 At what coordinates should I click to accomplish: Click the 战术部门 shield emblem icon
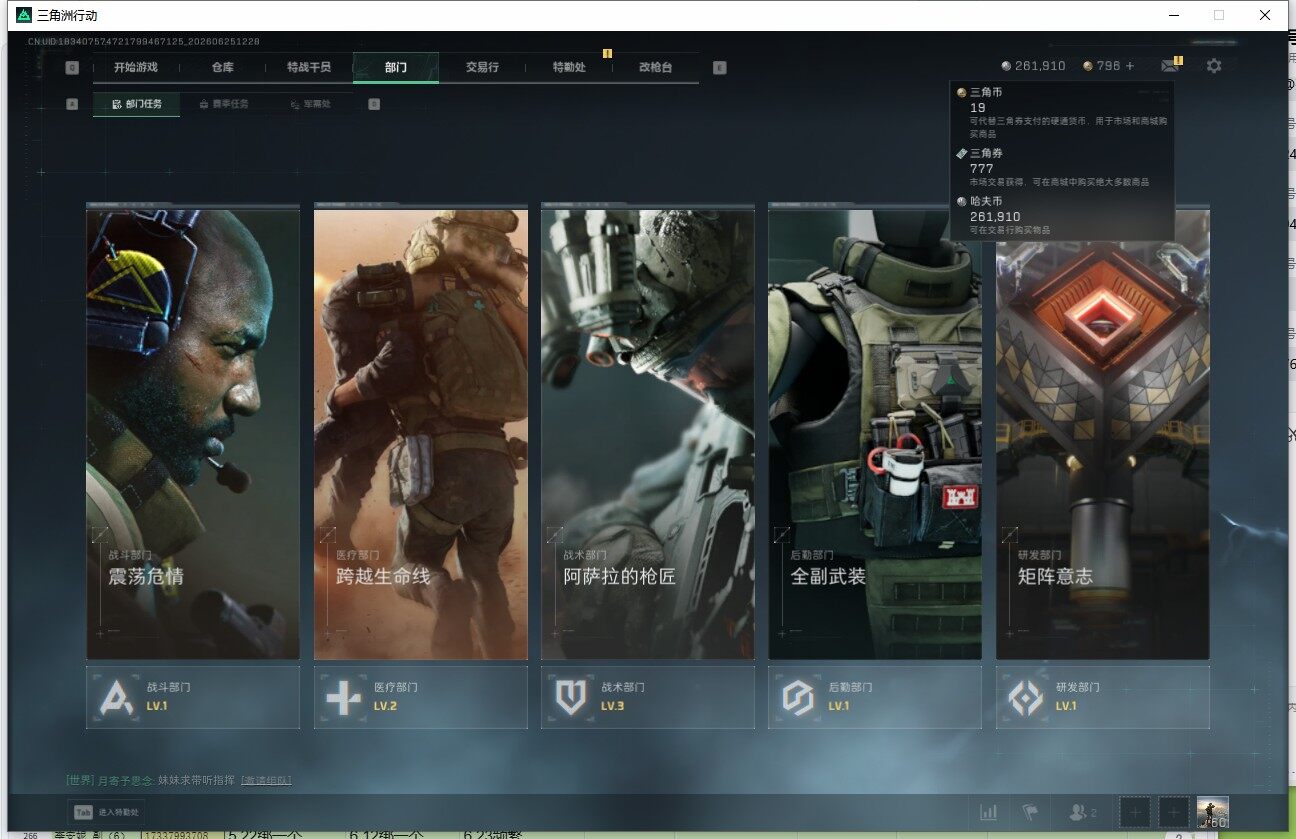point(571,697)
